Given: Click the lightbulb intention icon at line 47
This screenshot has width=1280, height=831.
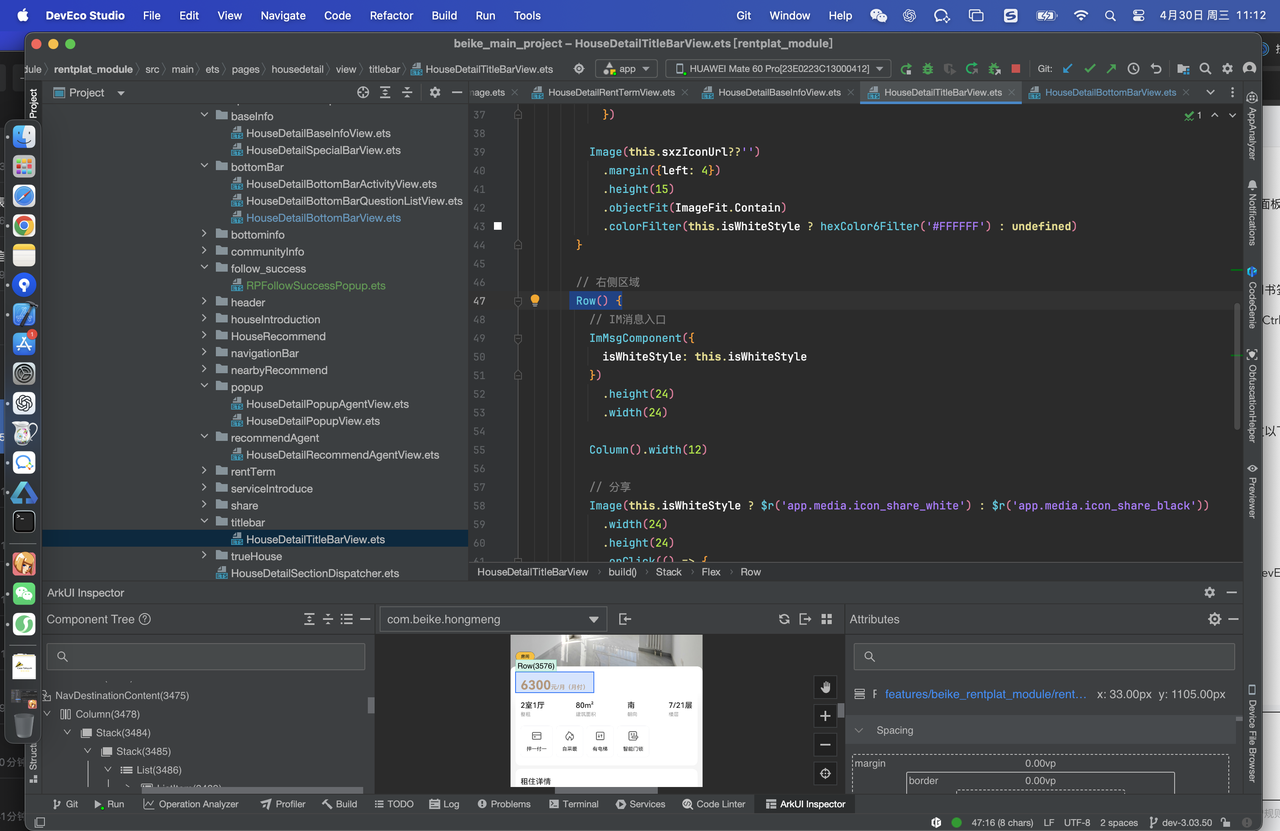Looking at the screenshot, I should tap(534, 301).
